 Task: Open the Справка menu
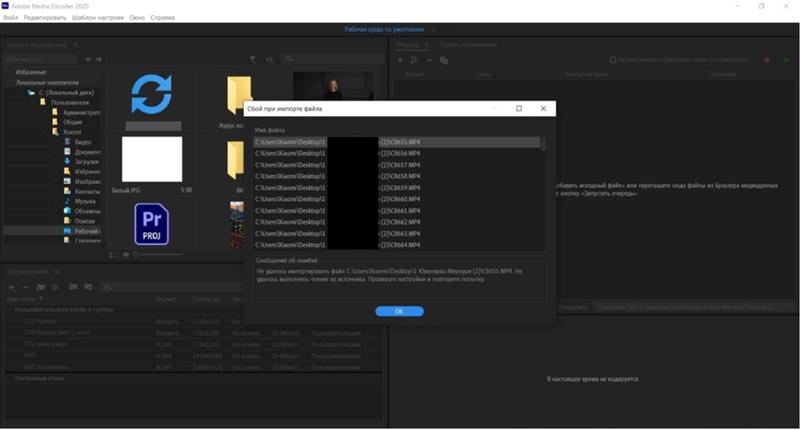pyautogui.click(x=162, y=17)
